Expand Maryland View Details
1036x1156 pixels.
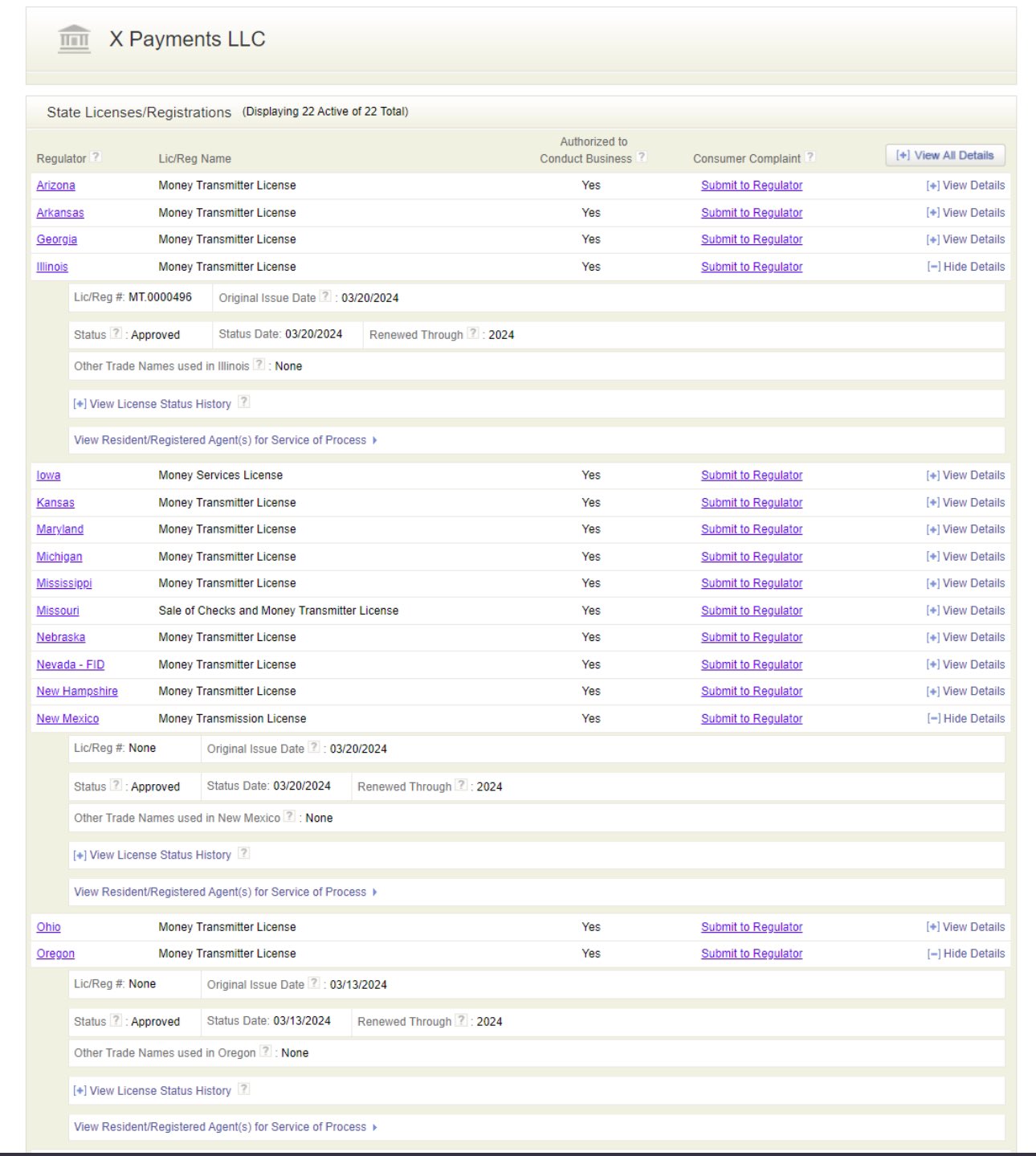[x=965, y=529]
